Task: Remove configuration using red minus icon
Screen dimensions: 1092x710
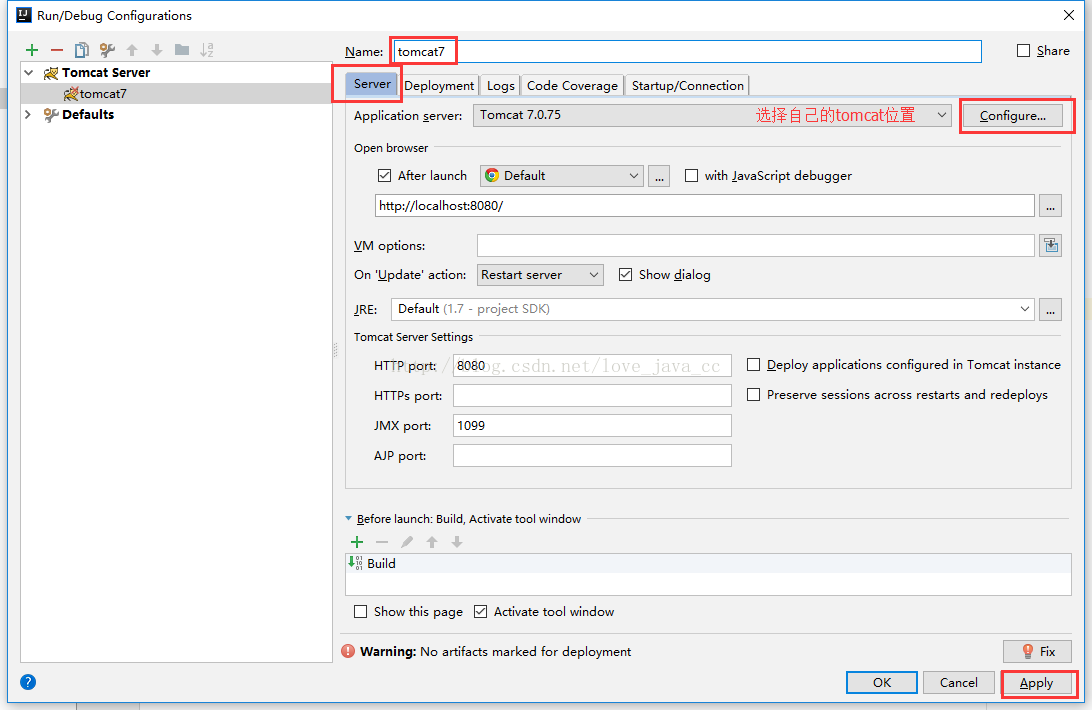Action: pos(56,49)
